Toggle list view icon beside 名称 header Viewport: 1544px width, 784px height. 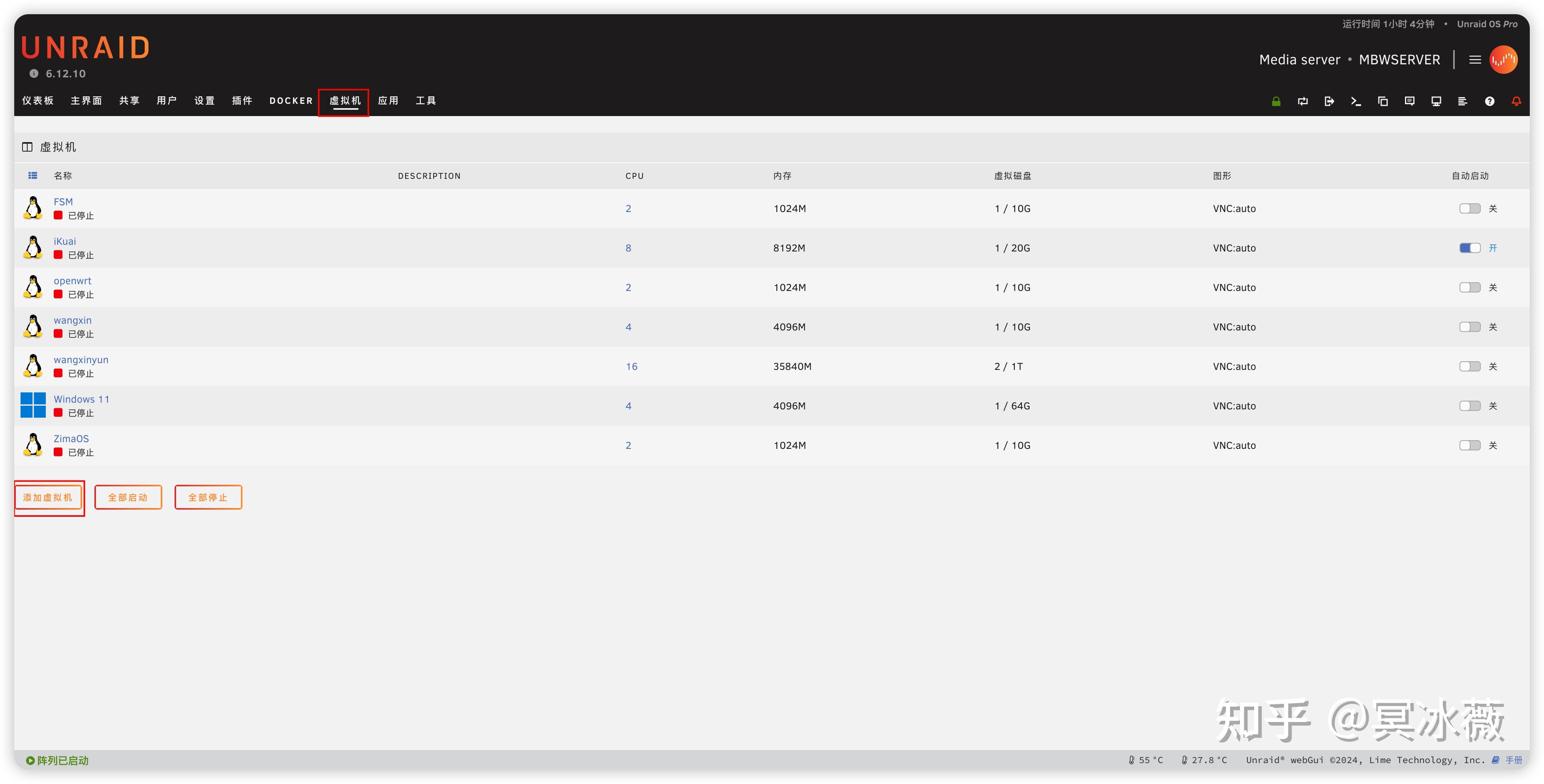coord(32,176)
